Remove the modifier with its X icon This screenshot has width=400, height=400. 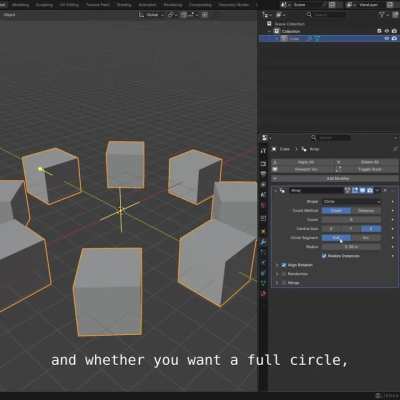[385, 190]
